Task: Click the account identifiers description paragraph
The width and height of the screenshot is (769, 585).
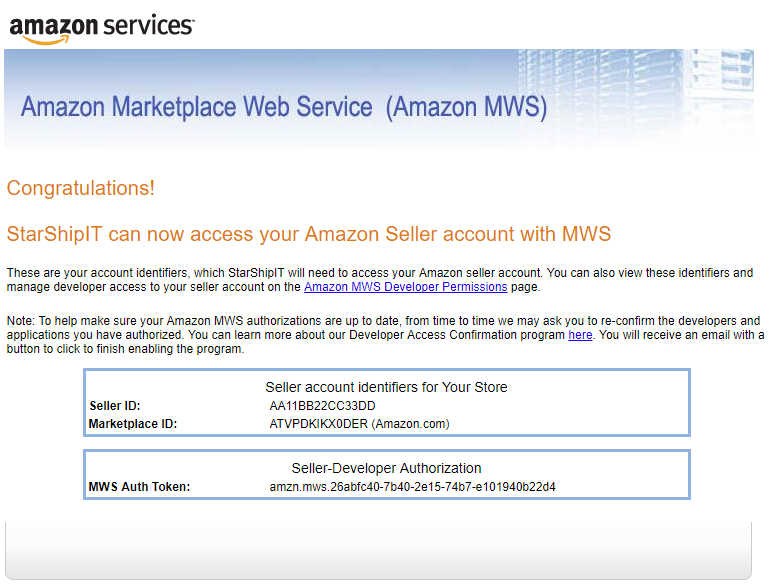Action: [380, 280]
